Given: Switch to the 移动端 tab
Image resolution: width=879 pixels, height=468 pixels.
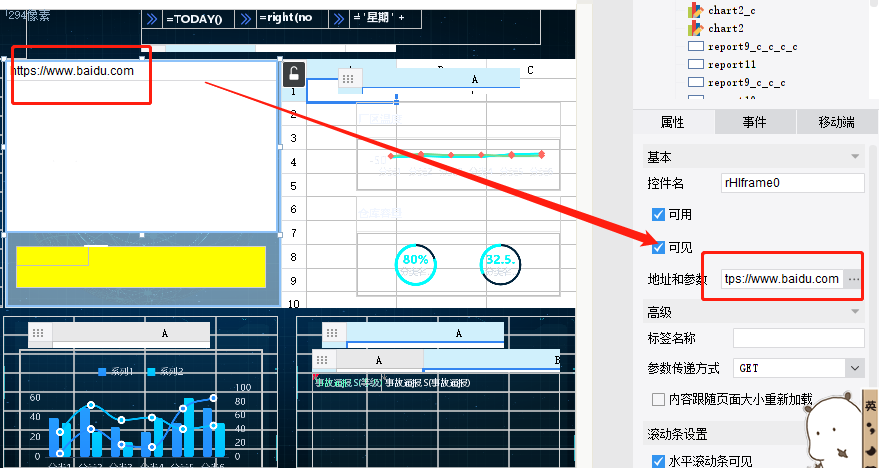Looking at the screenshot, I should click(x=836, y=122).
